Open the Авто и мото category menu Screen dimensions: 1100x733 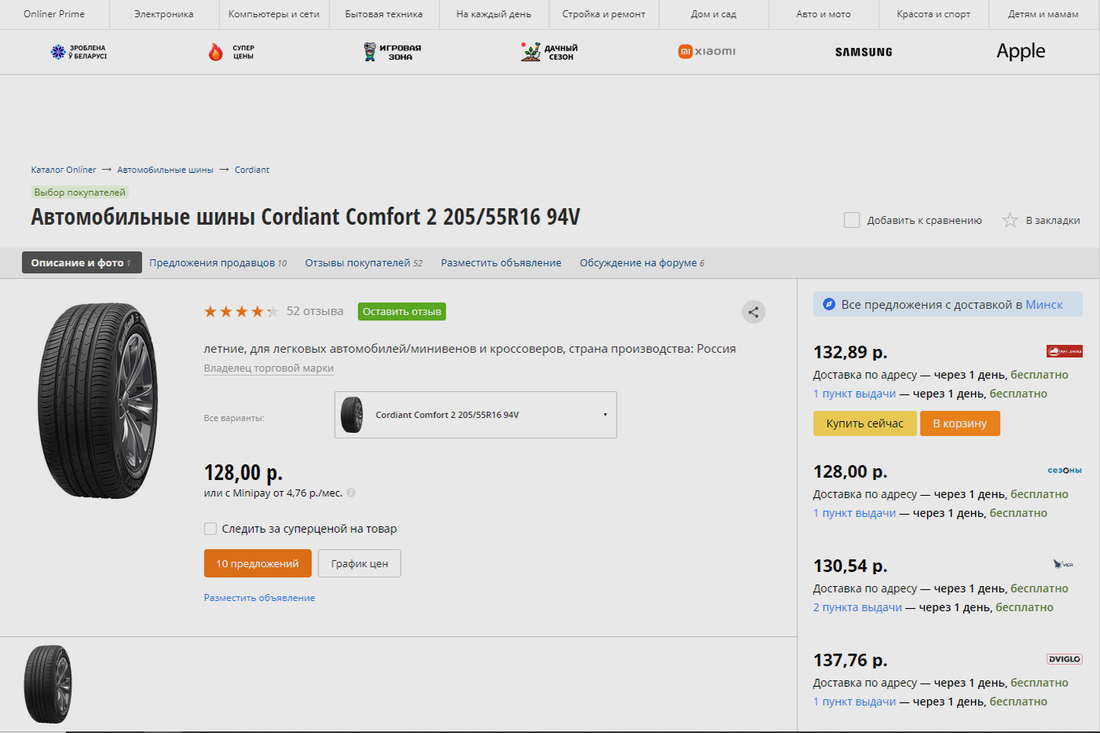tap(824, 14)
